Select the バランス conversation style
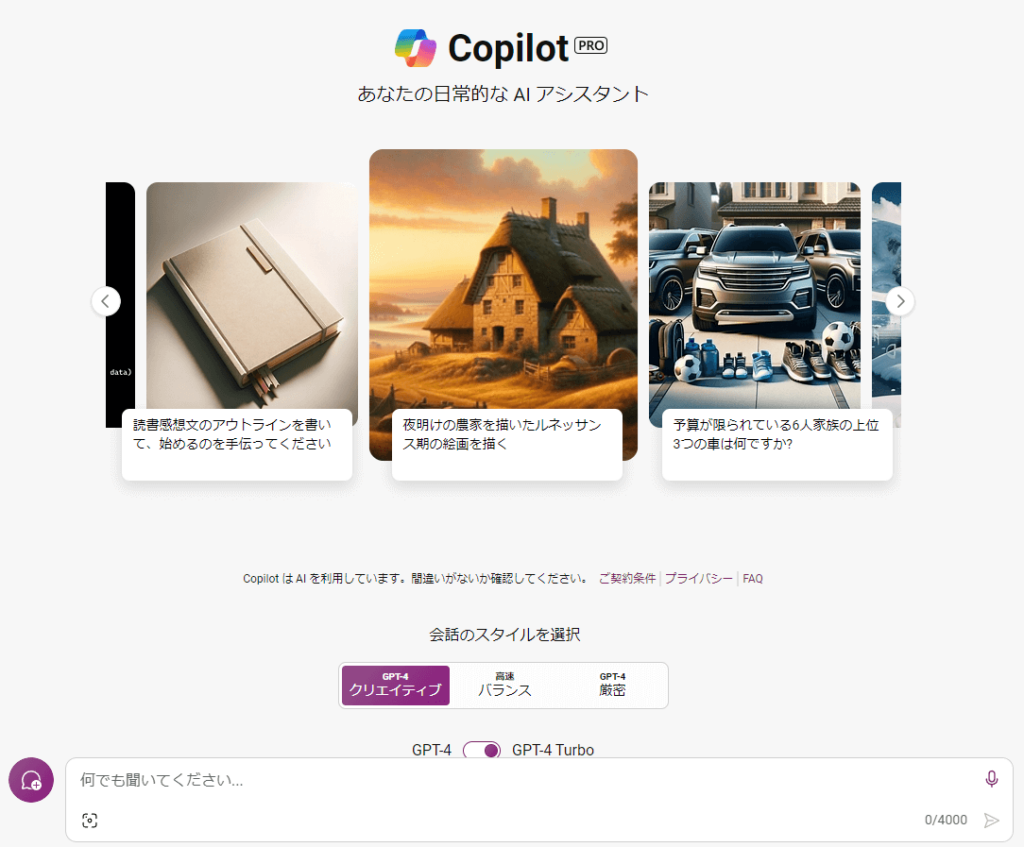The image size is (1024, 847). (x=504, y=685)
